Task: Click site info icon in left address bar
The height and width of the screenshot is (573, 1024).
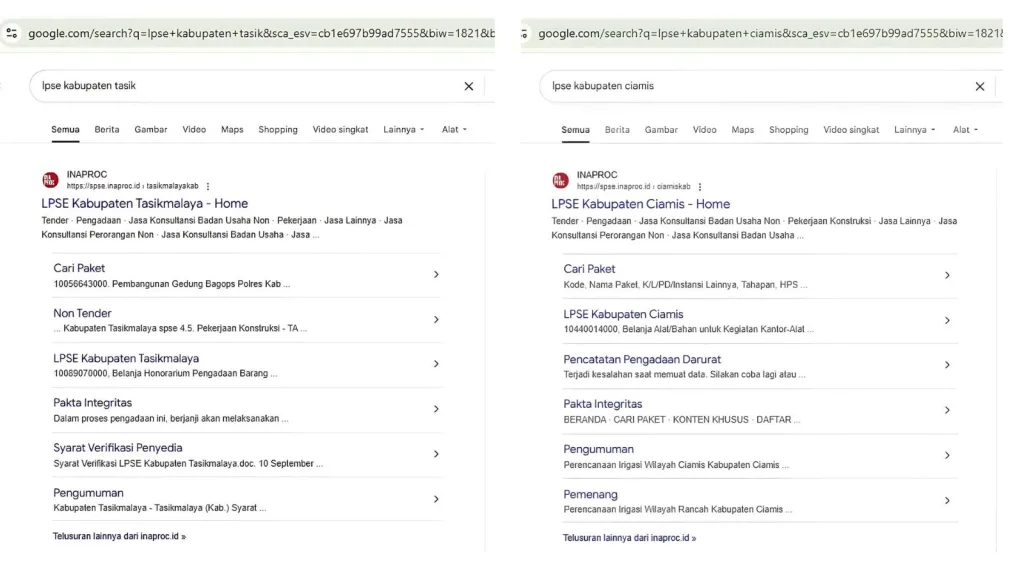Action: 12,33
